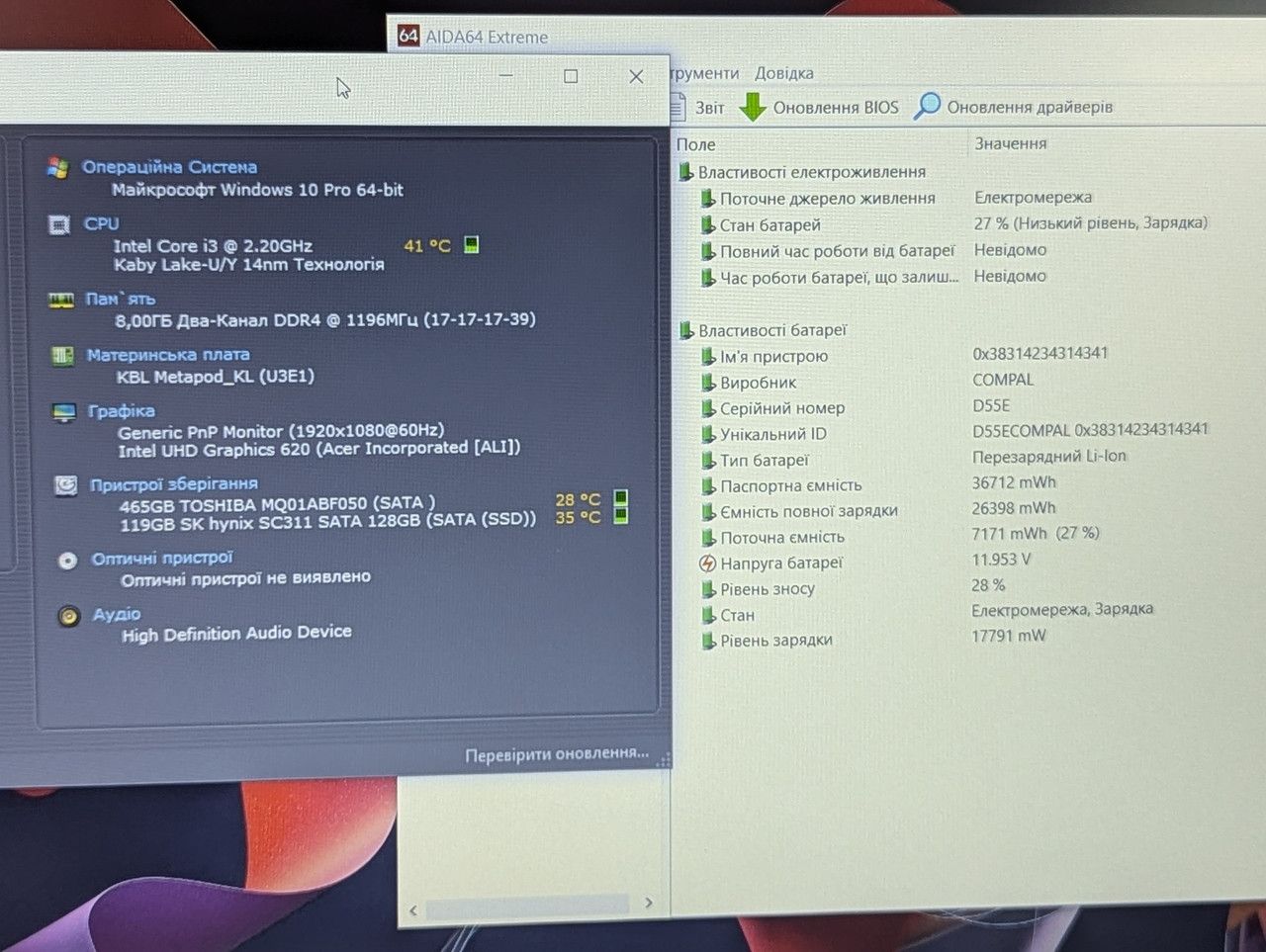
Task: Click the battery icon next to Паспортна ємність
Action: 708,486
